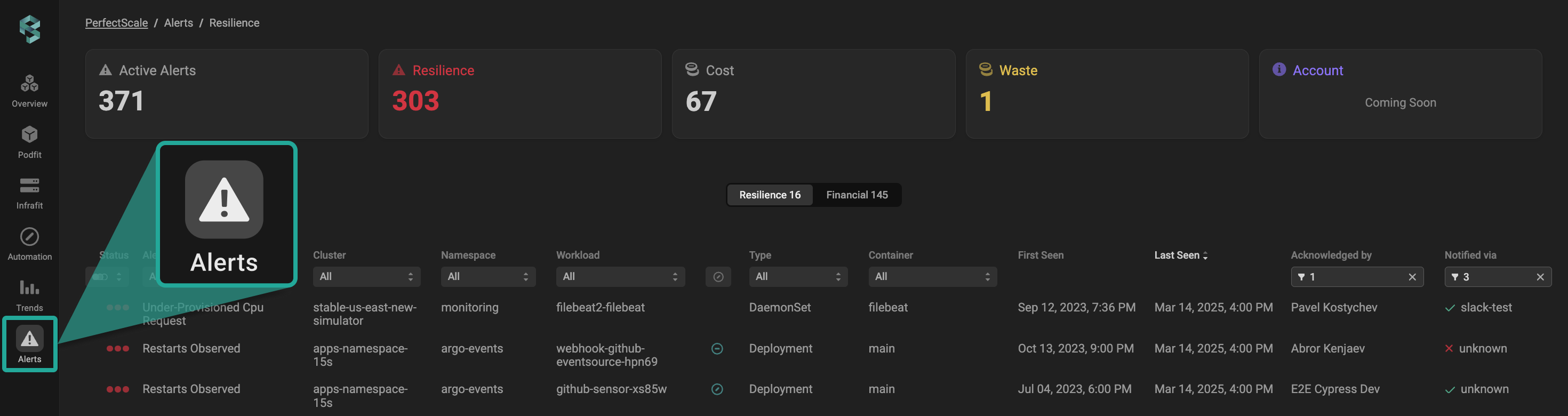Switch to the Financial 145 tab
This screenshot has width=1568, height=416.
[857, 195]
